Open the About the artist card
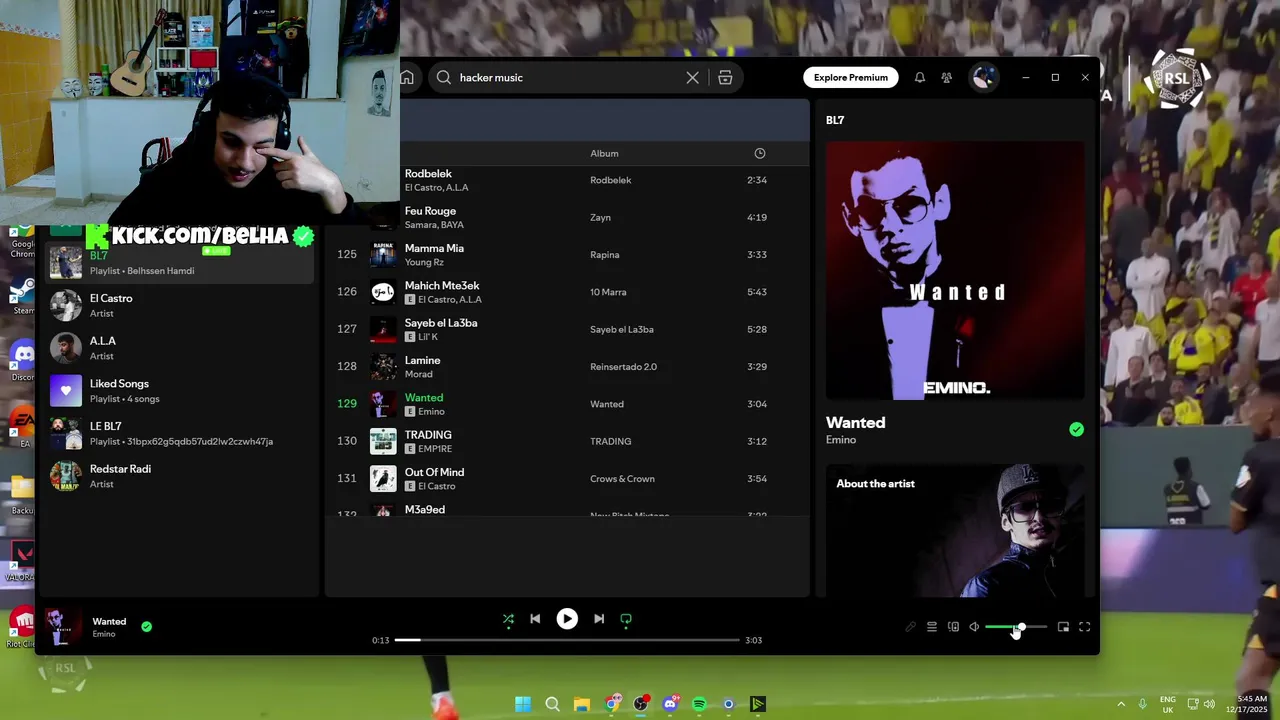 (955, 531)
